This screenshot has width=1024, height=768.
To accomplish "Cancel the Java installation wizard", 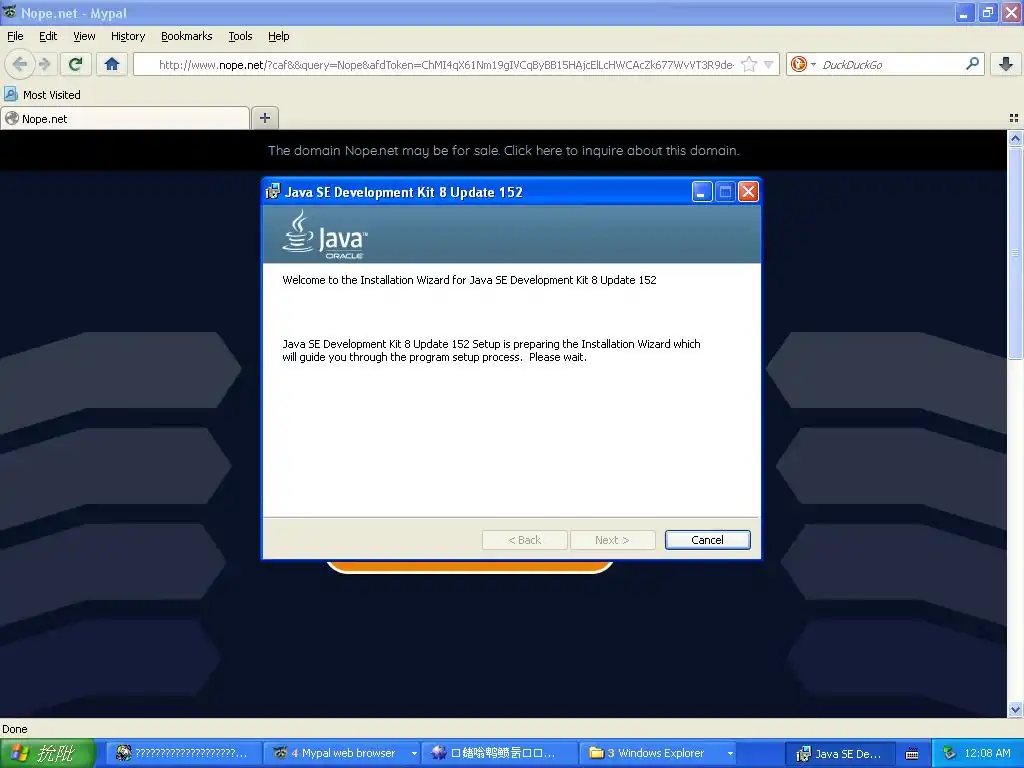I will tap(707, 540).
